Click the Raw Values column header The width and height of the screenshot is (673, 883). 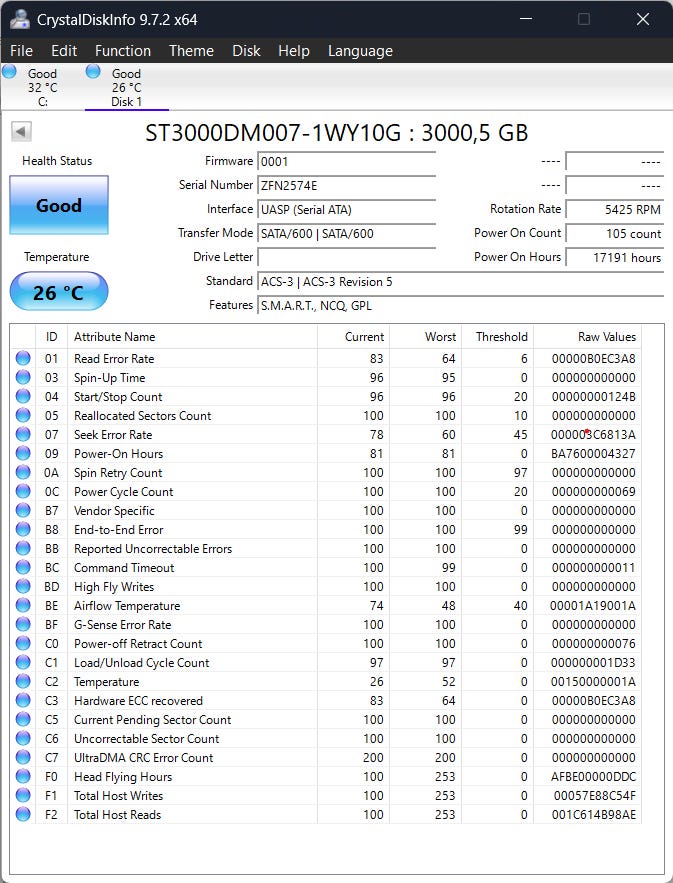point(587,337)
